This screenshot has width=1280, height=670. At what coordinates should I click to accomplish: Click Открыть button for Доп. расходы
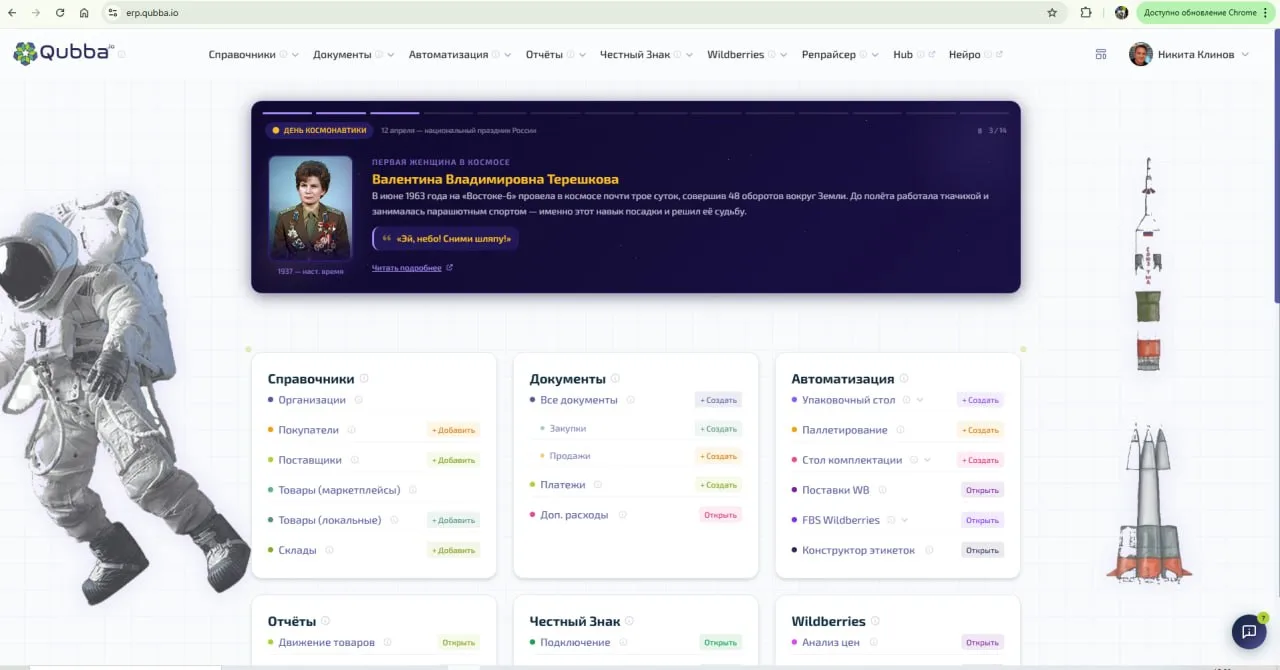(720, 515)
